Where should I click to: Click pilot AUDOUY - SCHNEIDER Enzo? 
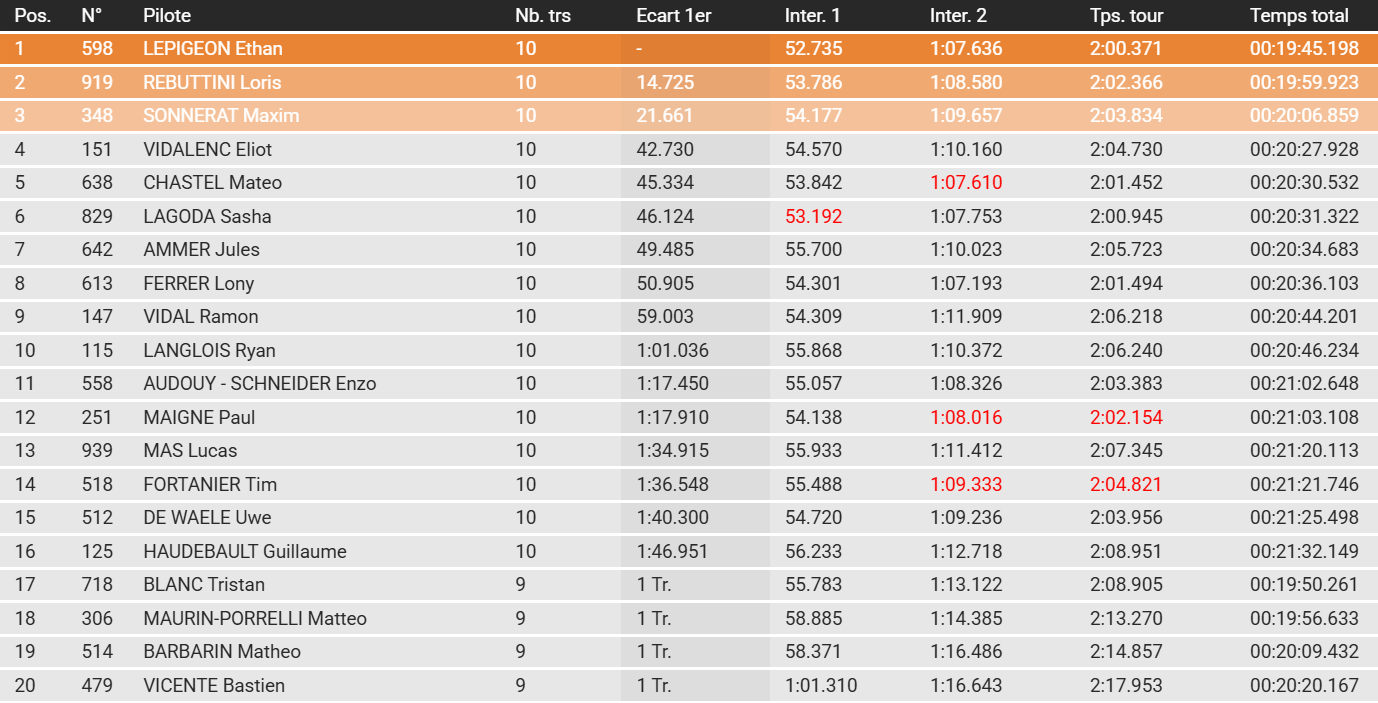(x=260, y=384)
